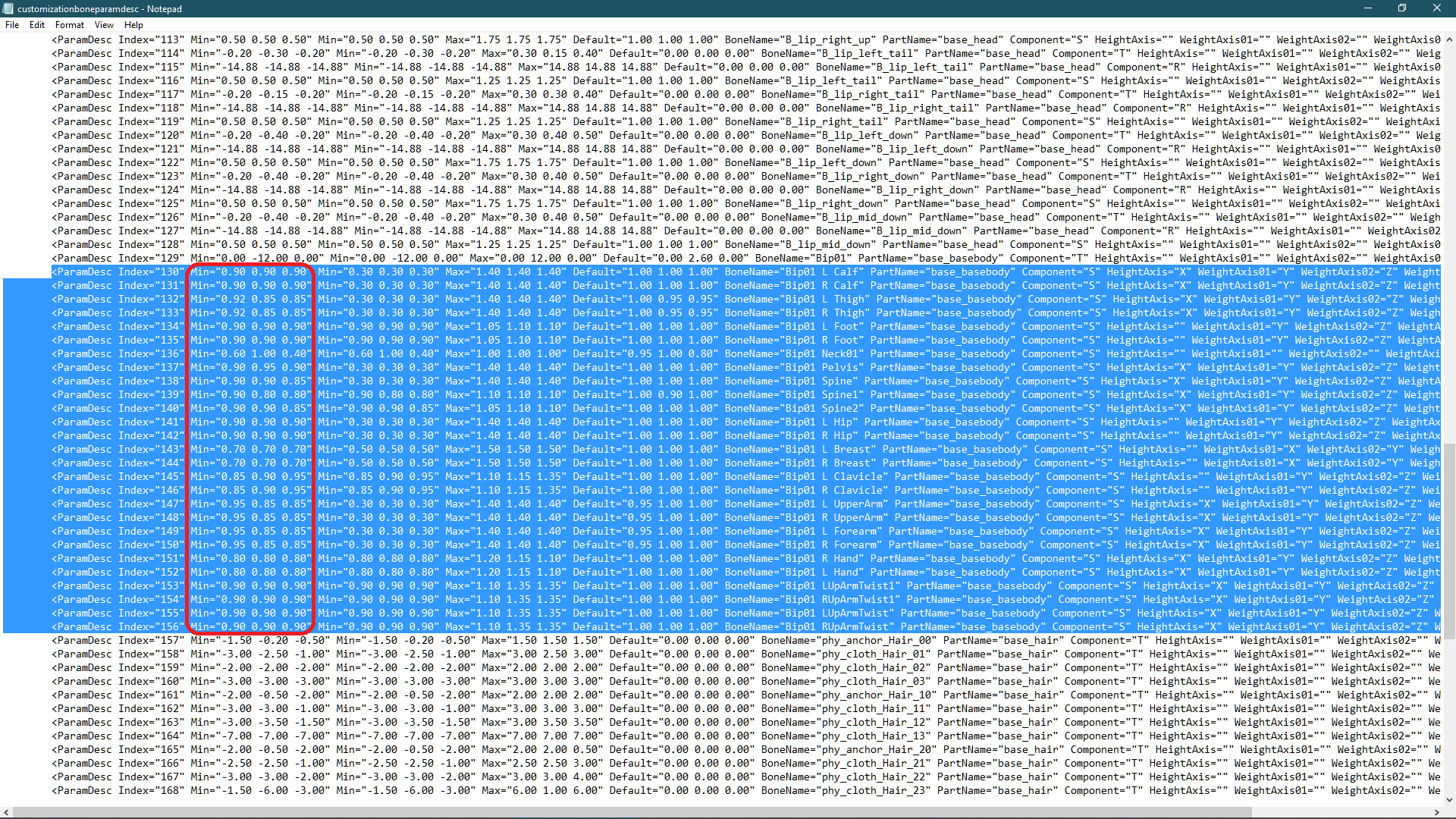Image resolution: width=1456 pixels, height=819 pixels.
Task: Click horizontal scrollbar left arrow
Action: point(7,812)
